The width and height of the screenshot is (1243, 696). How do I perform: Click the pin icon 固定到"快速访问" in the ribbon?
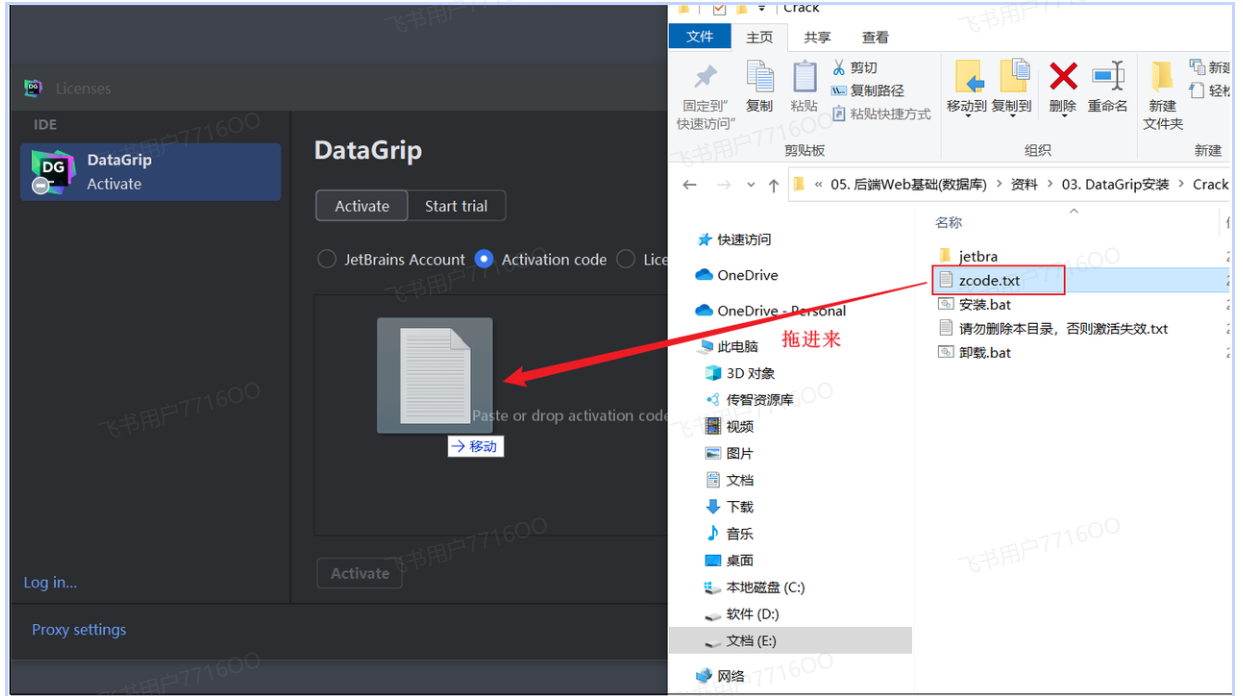click(706, 77)
